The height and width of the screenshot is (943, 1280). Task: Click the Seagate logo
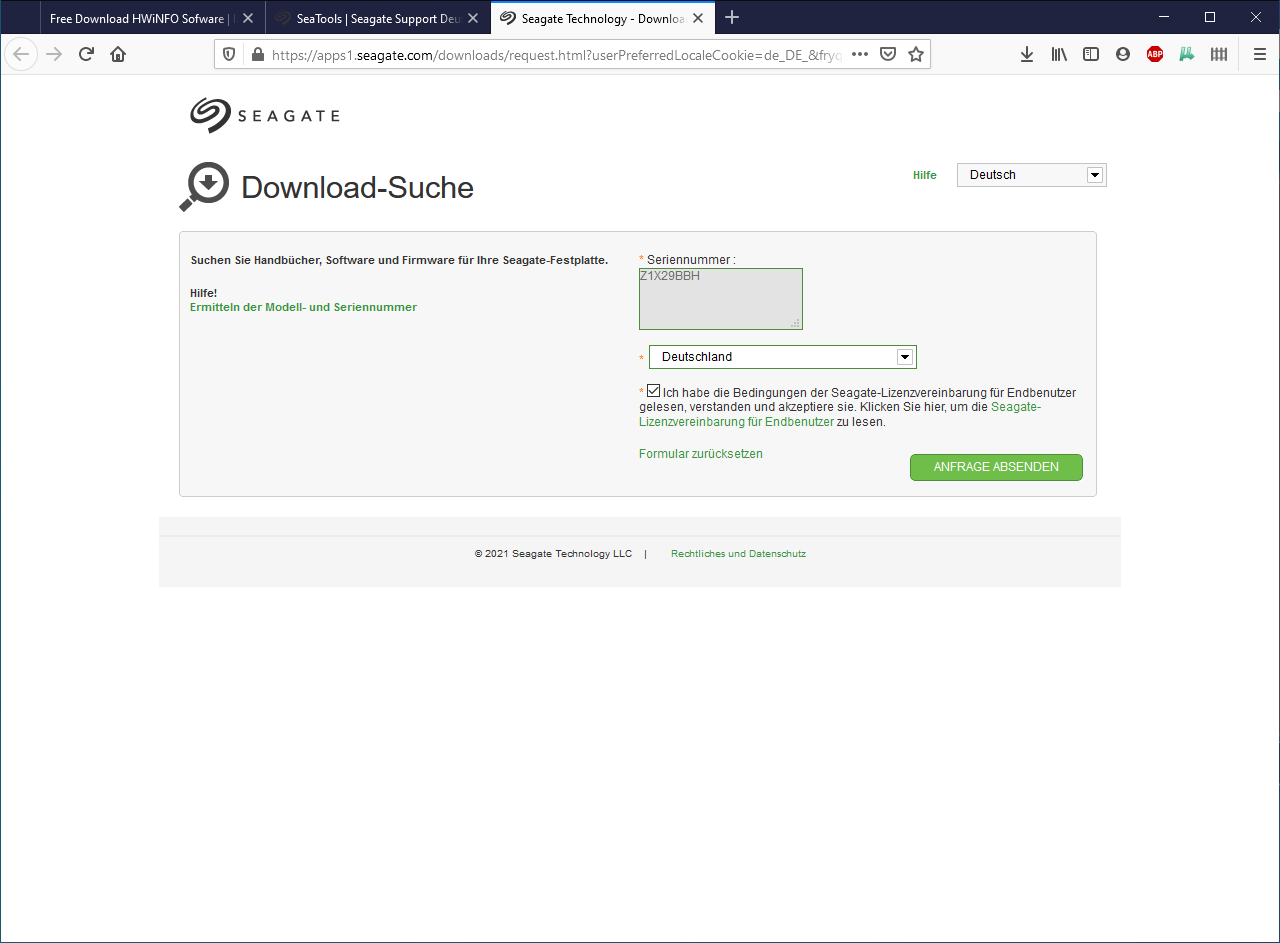coord(265,115)
